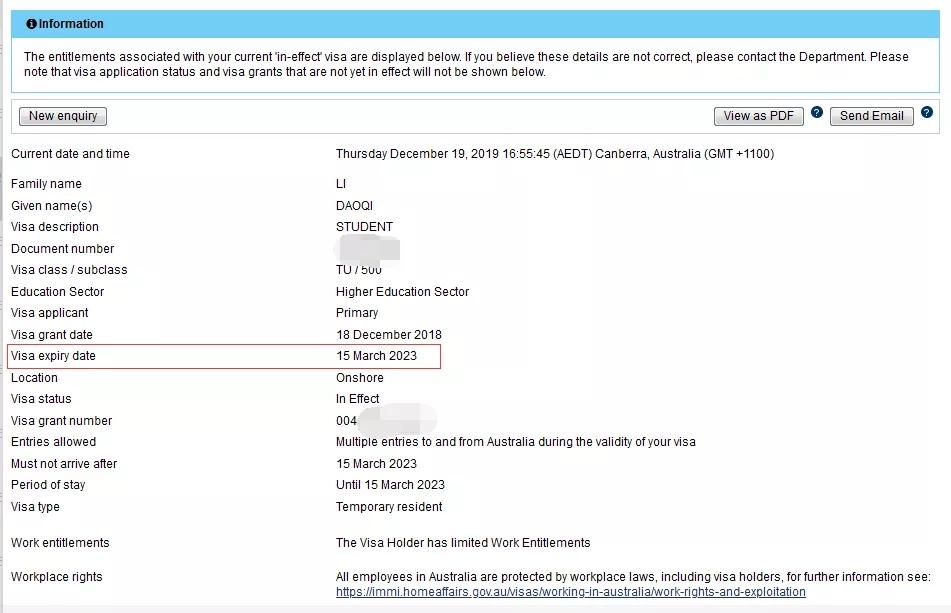Select 'Until 15 March 2023' period of stay
Viewport: 951px width, 613px height.
tap(391, 485)
